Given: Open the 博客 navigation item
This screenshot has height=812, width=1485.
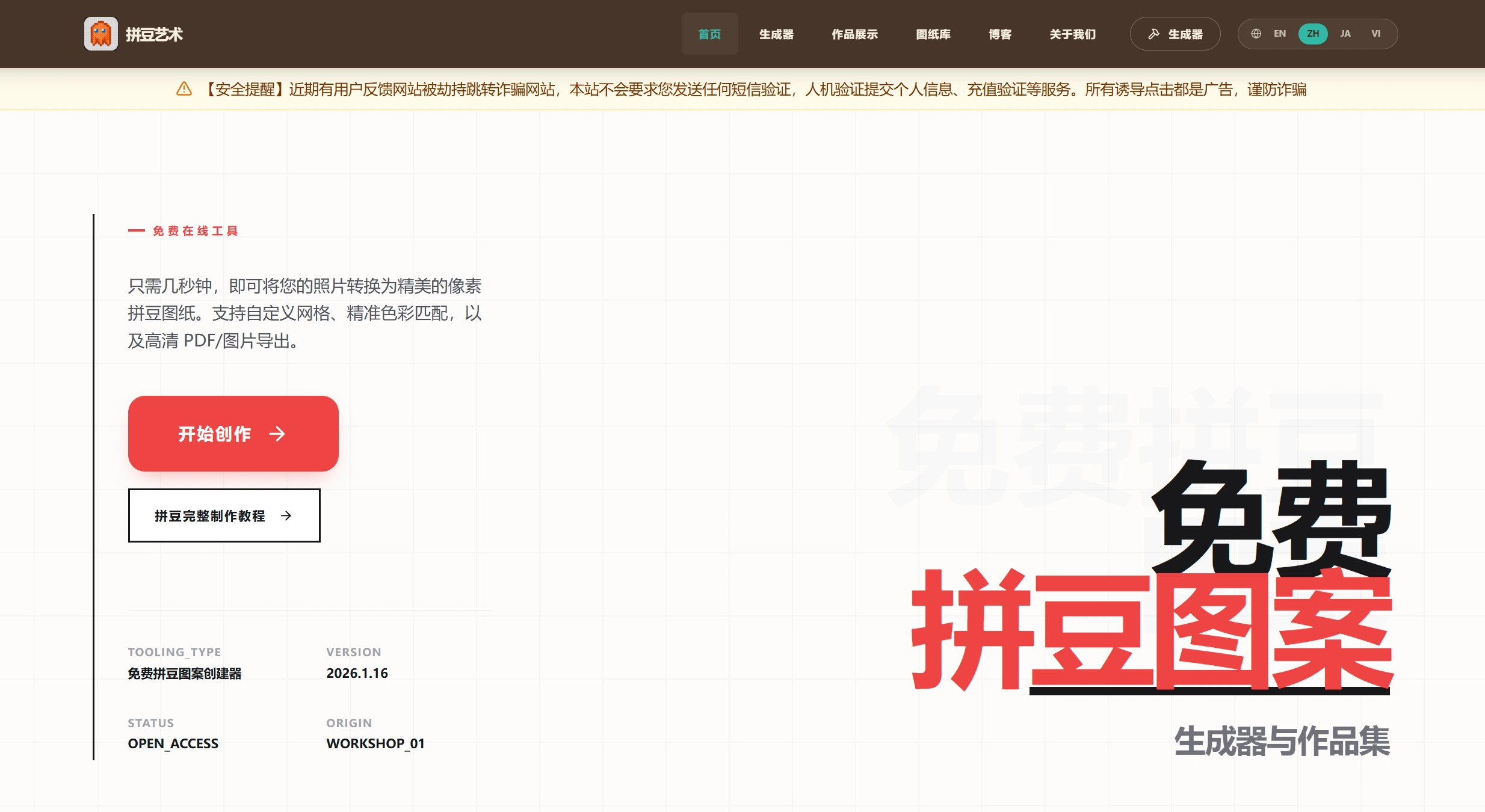Looking at the screenshot, I should pyautogui.click(x=999, y=34).
